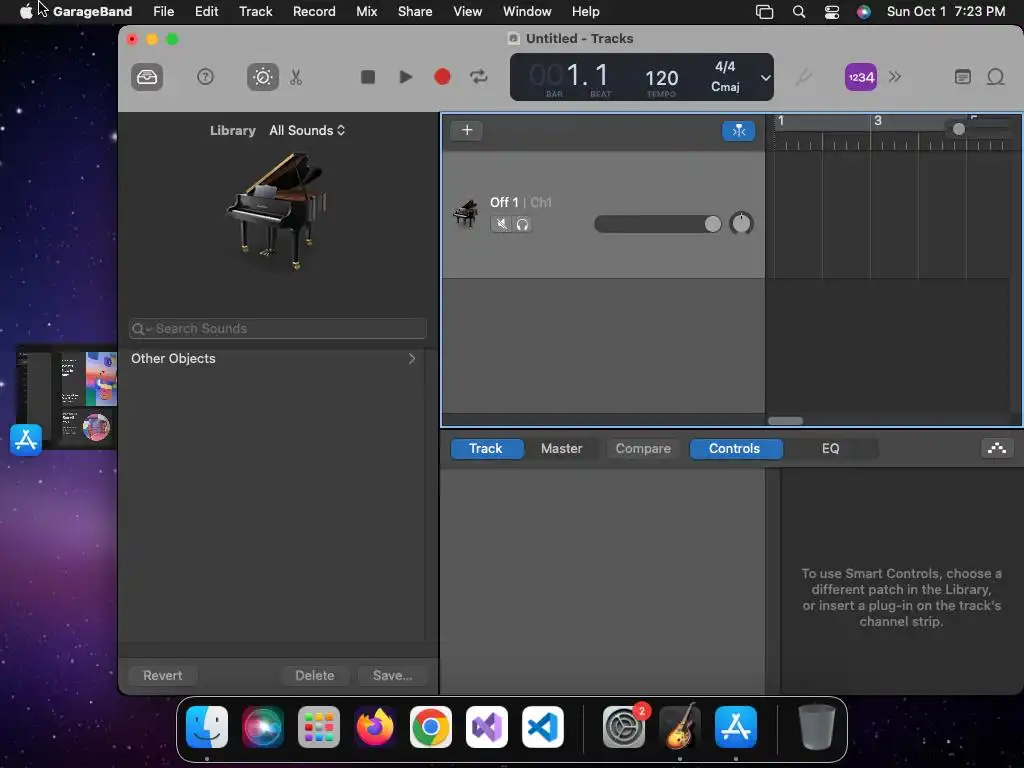Screen dimensions: 1024x768
Task: Expand the toolbar overflow double-chevron
Action: [895, 77]
